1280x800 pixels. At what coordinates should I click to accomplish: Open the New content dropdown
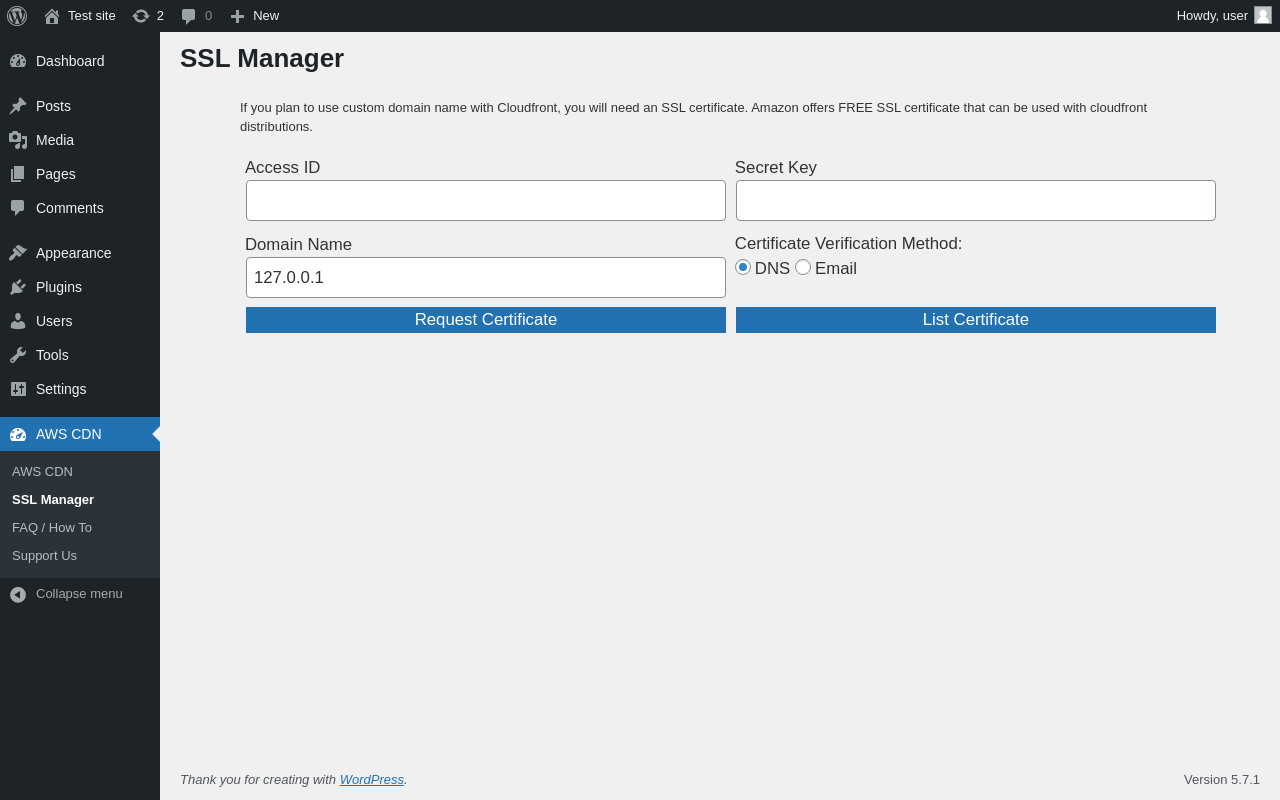255,16
